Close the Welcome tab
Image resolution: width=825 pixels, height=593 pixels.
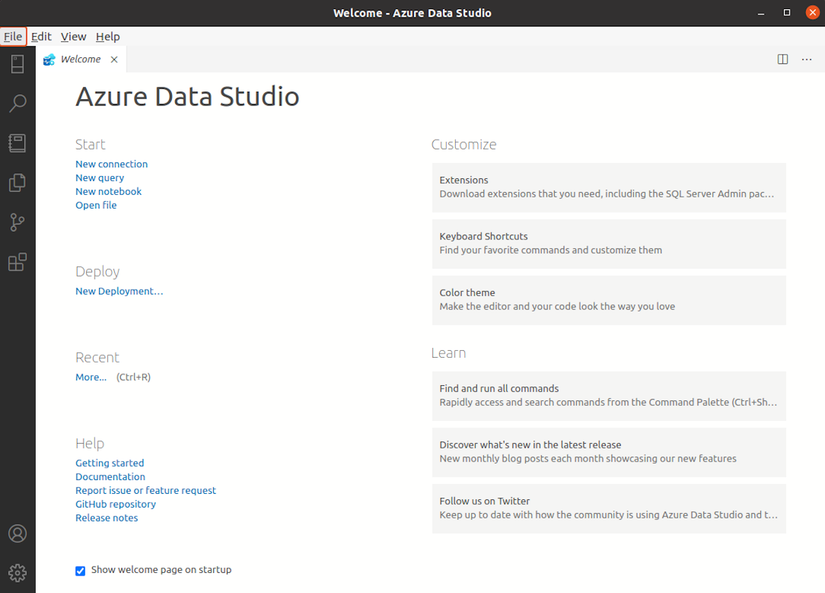coord(114,59)
